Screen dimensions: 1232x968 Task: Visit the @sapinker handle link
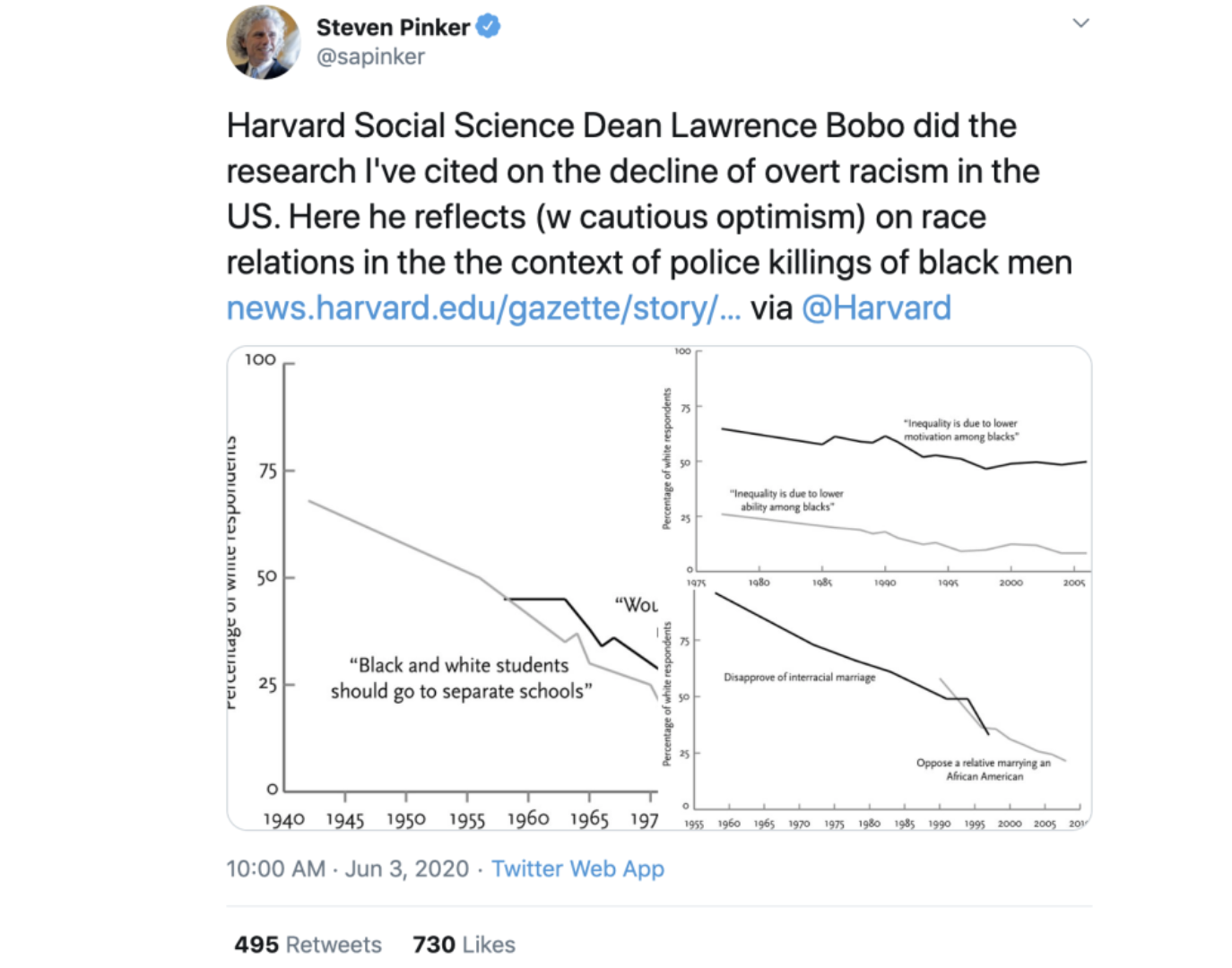[370, 57]
